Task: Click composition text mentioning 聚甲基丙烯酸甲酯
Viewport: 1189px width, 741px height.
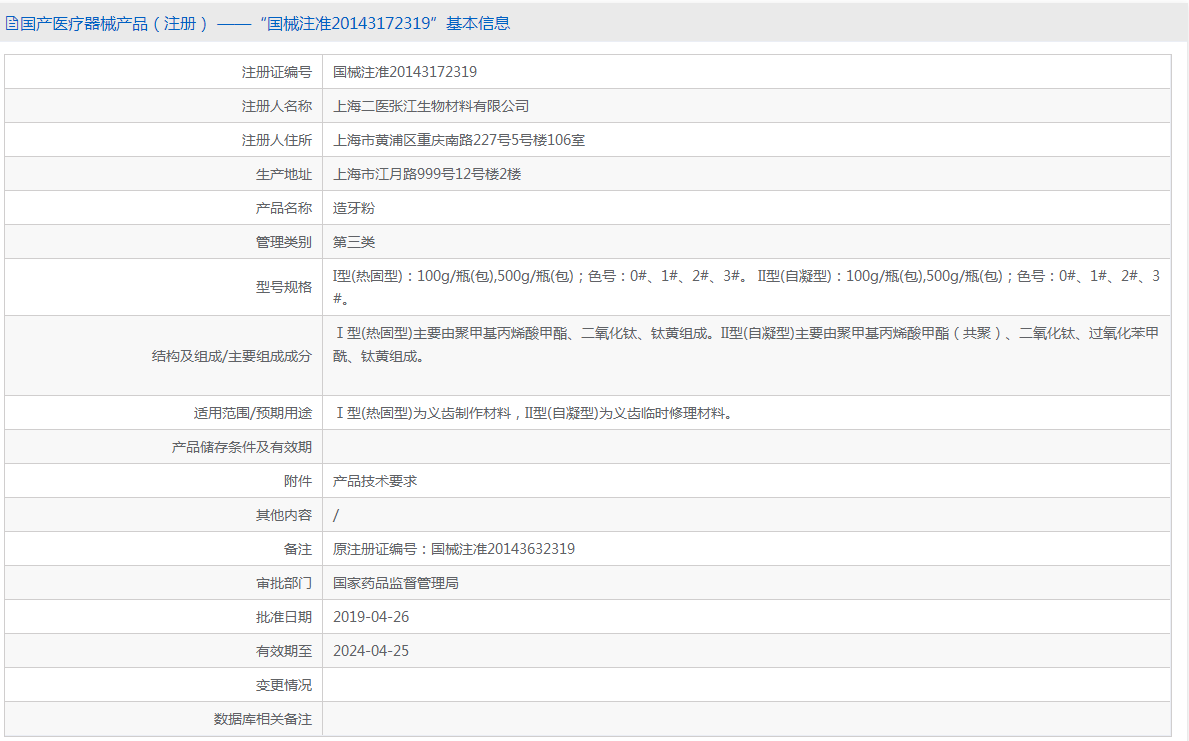Action: pos(746,344)
